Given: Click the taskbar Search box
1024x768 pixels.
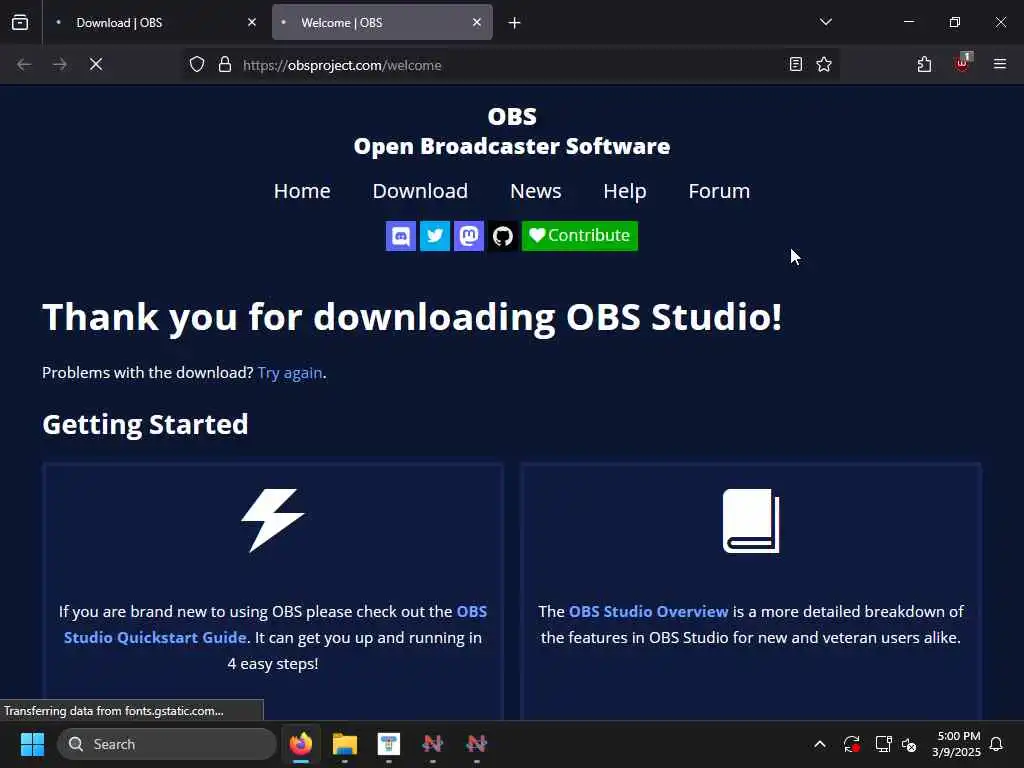Looking at the screenshot, I should (x=167, y=744).
